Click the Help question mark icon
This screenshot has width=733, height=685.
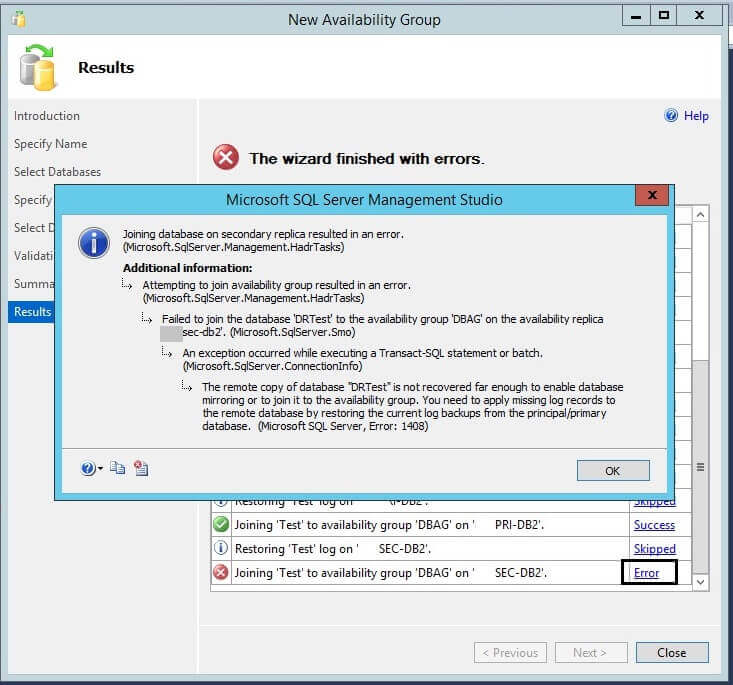tap(671, 115)
